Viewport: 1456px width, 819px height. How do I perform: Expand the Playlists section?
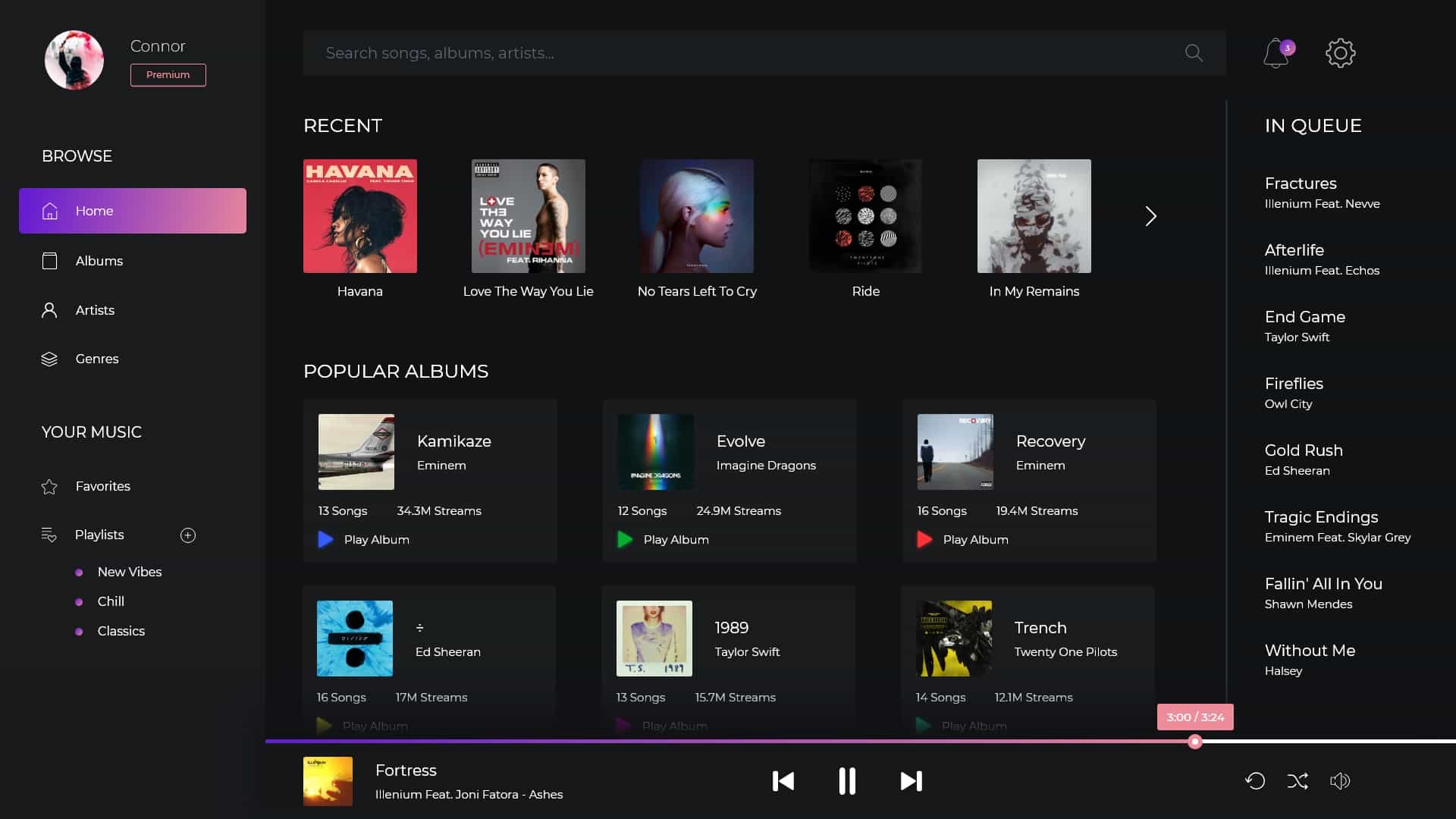pyautogui.click(x=99, y=535)
